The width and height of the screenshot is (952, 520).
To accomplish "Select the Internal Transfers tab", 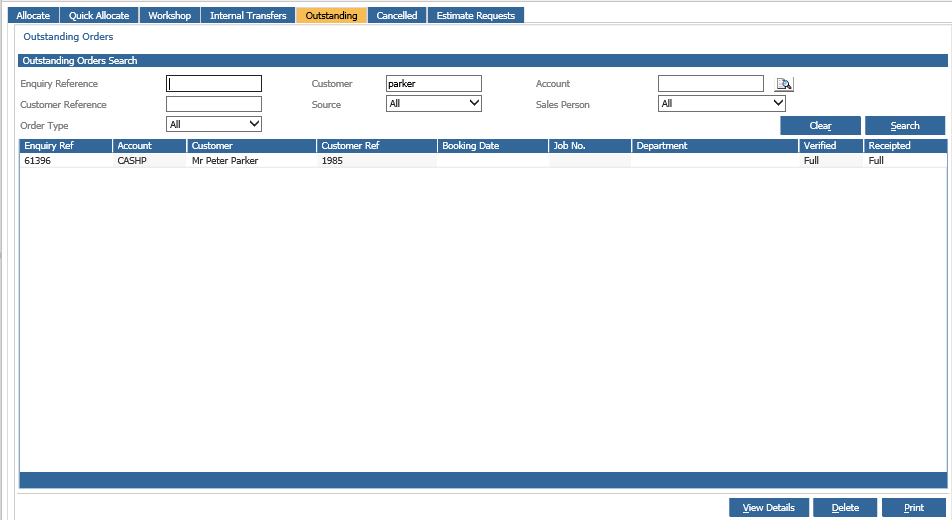I will (248, 15).
